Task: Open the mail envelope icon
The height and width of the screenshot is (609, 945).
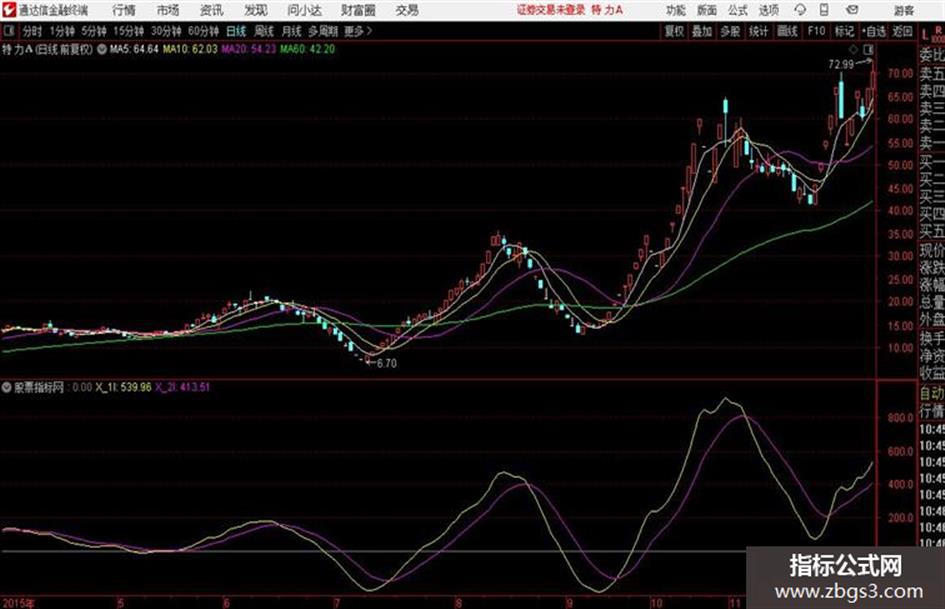Action: tap(852, 10)
